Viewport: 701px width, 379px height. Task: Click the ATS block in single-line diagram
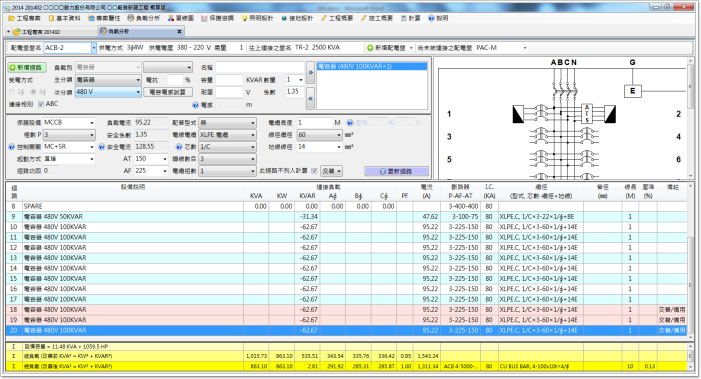(x=587, y=114)
